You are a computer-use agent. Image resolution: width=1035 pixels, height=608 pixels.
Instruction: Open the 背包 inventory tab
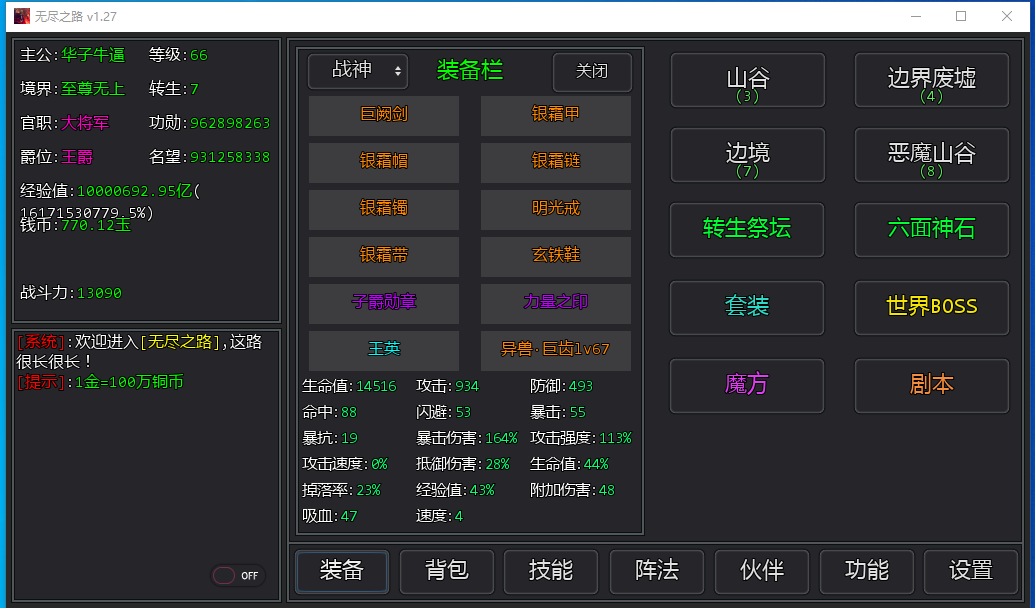click(x=447, y=571)
